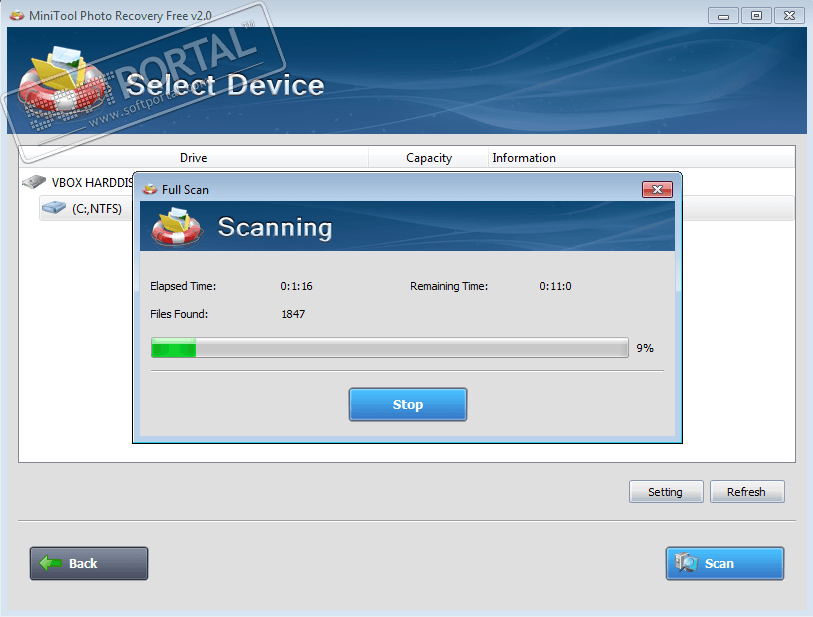Click the Select Device heading
Screen dimensions: 813x617
[225, 85]
